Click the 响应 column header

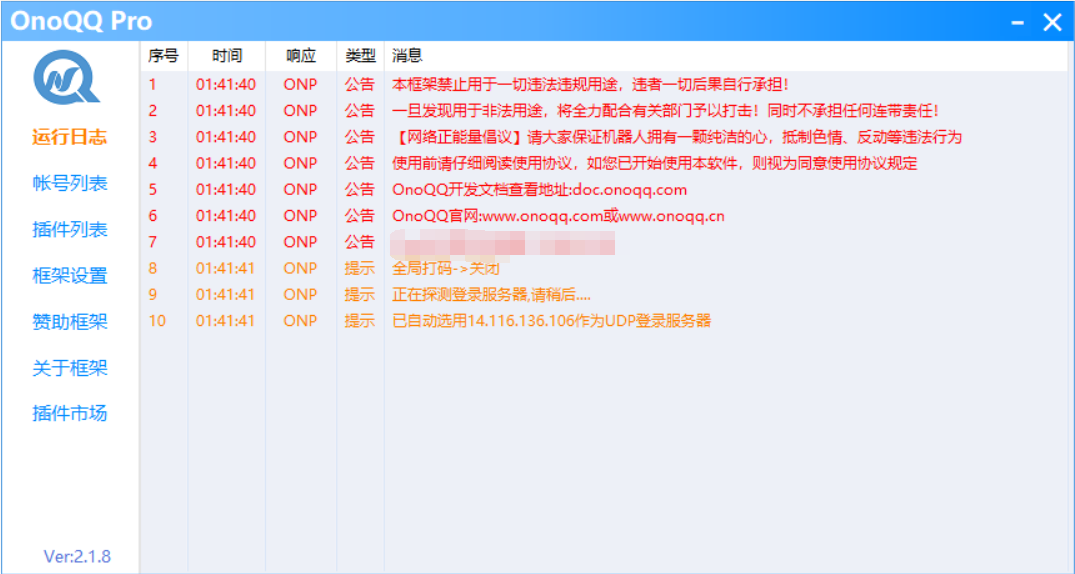[301, 56]
